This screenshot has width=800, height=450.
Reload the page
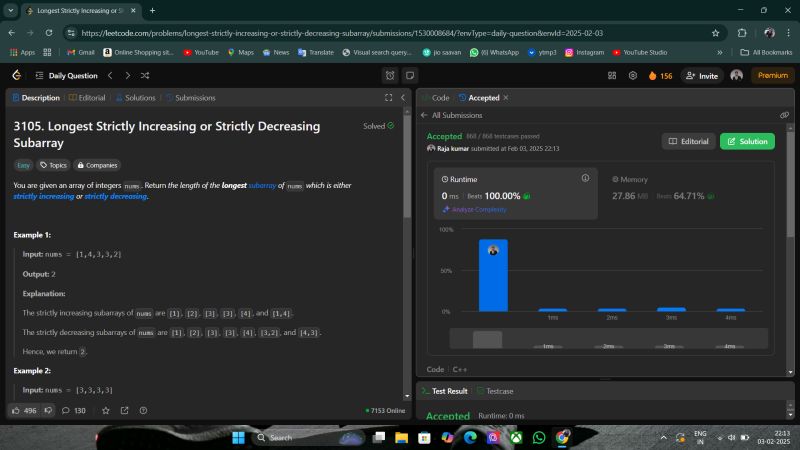coord(49,33)
